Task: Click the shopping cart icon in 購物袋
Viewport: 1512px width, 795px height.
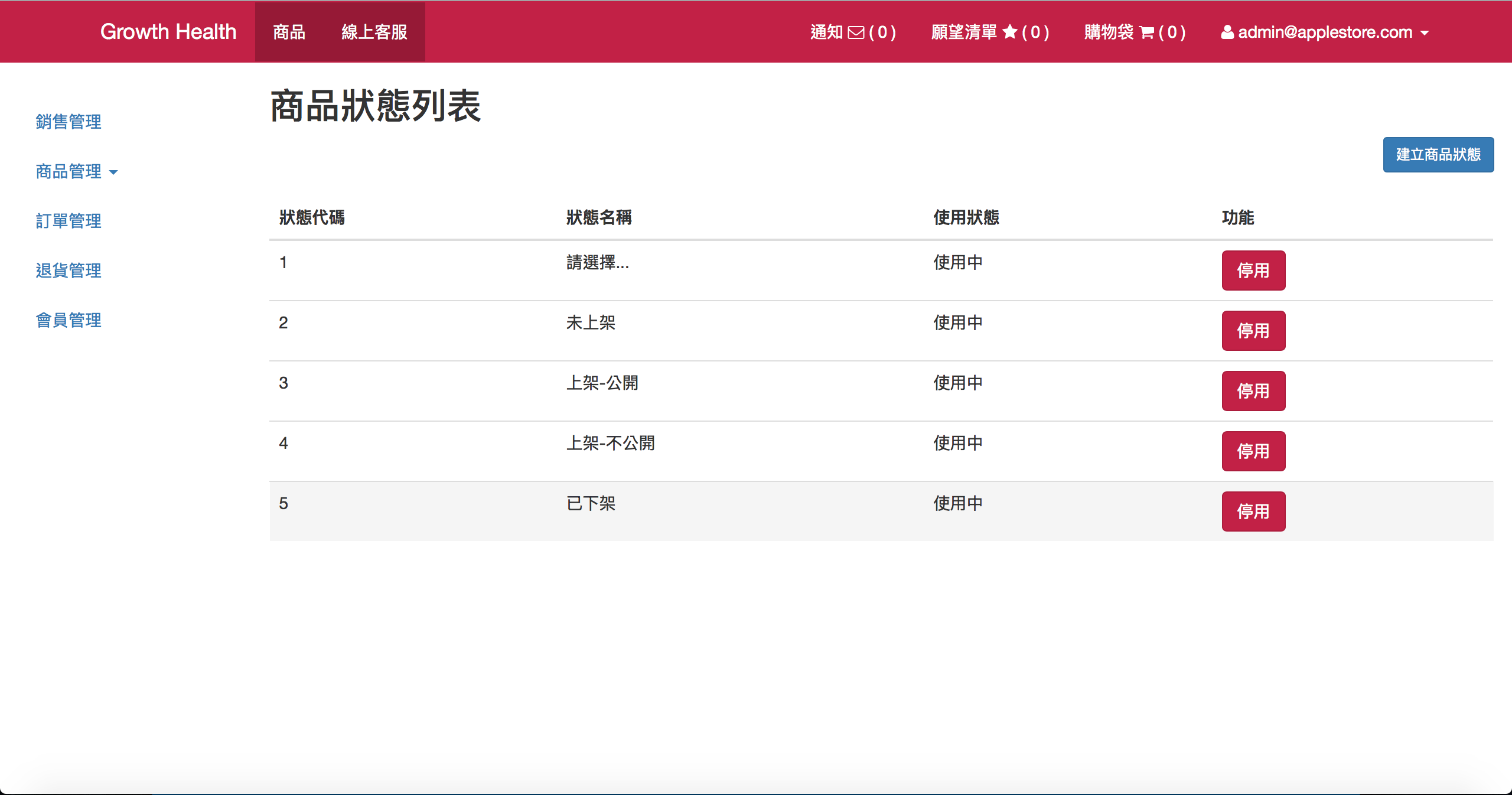Action: pyautogui.click(x=1146, y=32)
